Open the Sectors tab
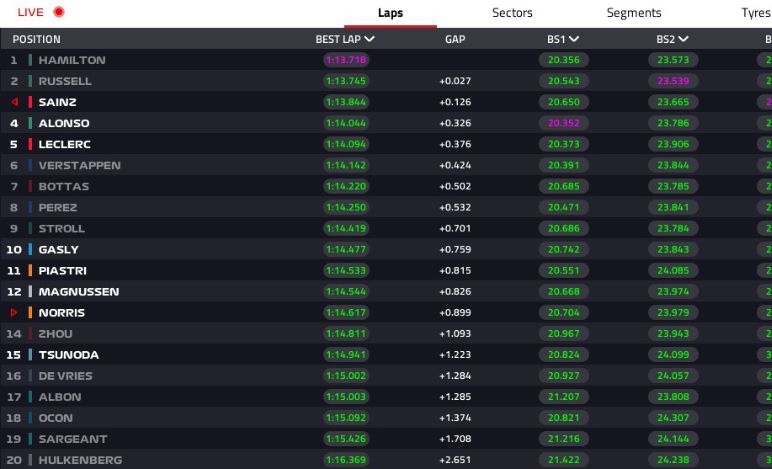This screenshot has width=772, height=469. point(512,13)
